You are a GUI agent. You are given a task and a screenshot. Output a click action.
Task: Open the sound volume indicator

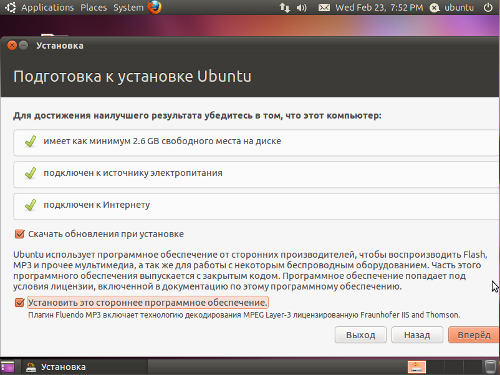301,7
